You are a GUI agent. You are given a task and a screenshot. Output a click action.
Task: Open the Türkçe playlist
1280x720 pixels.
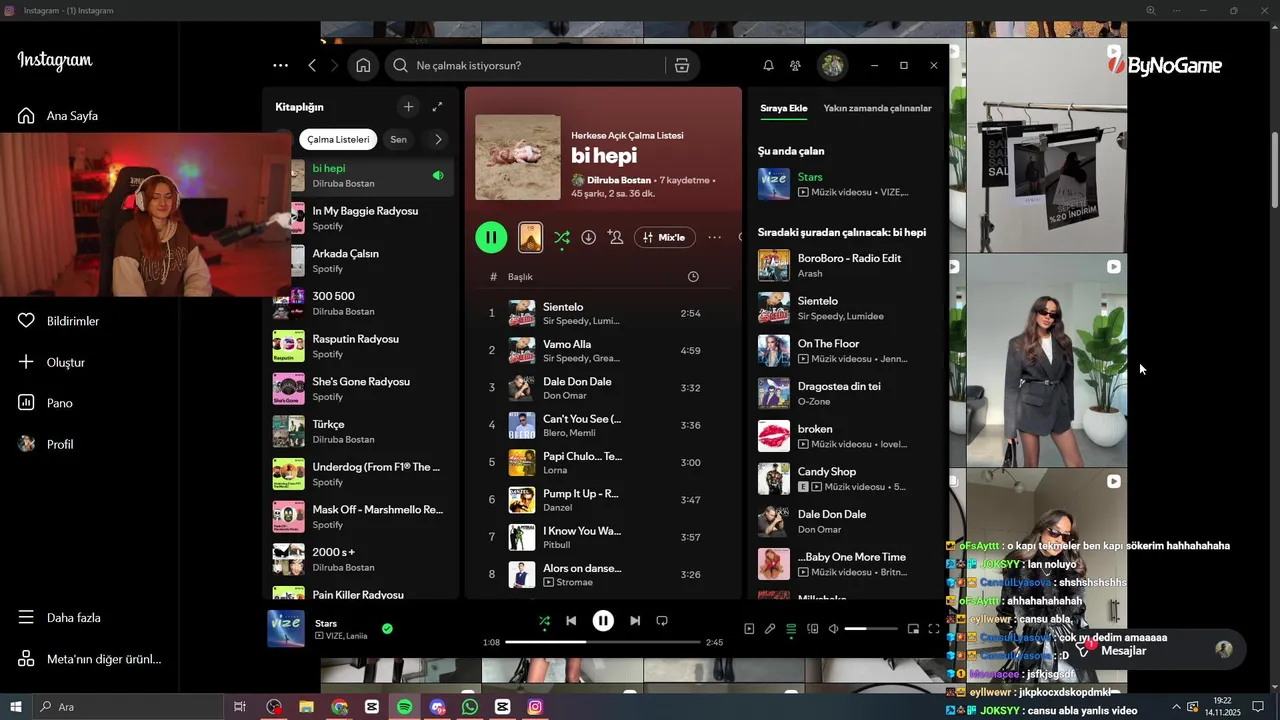(x=363, y=432)
